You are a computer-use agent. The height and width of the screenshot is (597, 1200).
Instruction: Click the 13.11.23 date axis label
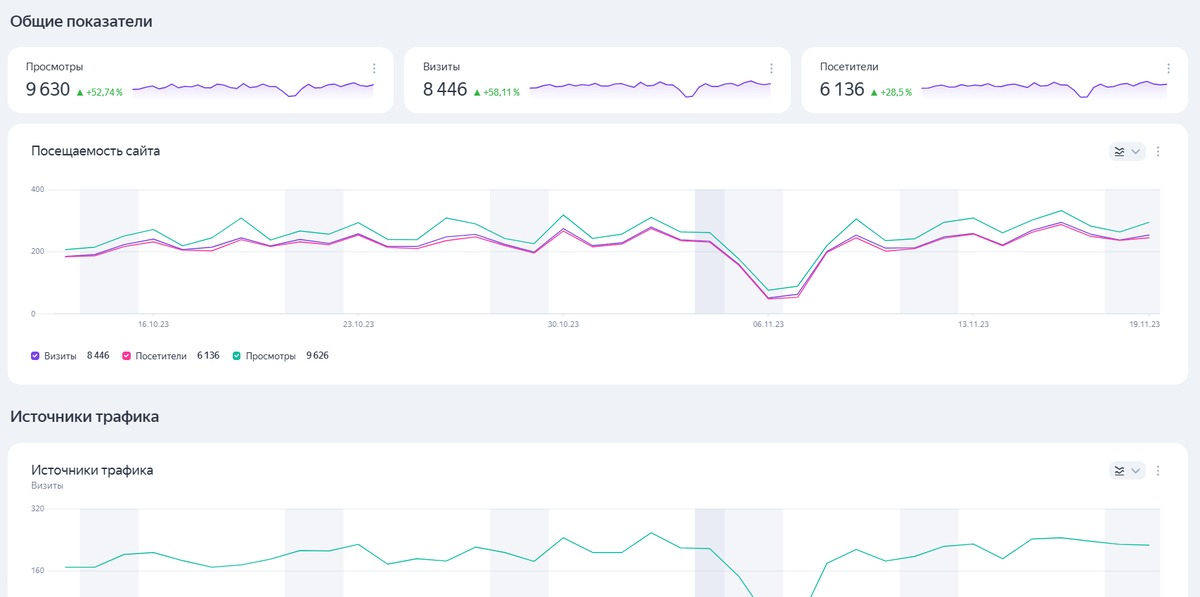(973, 324)
